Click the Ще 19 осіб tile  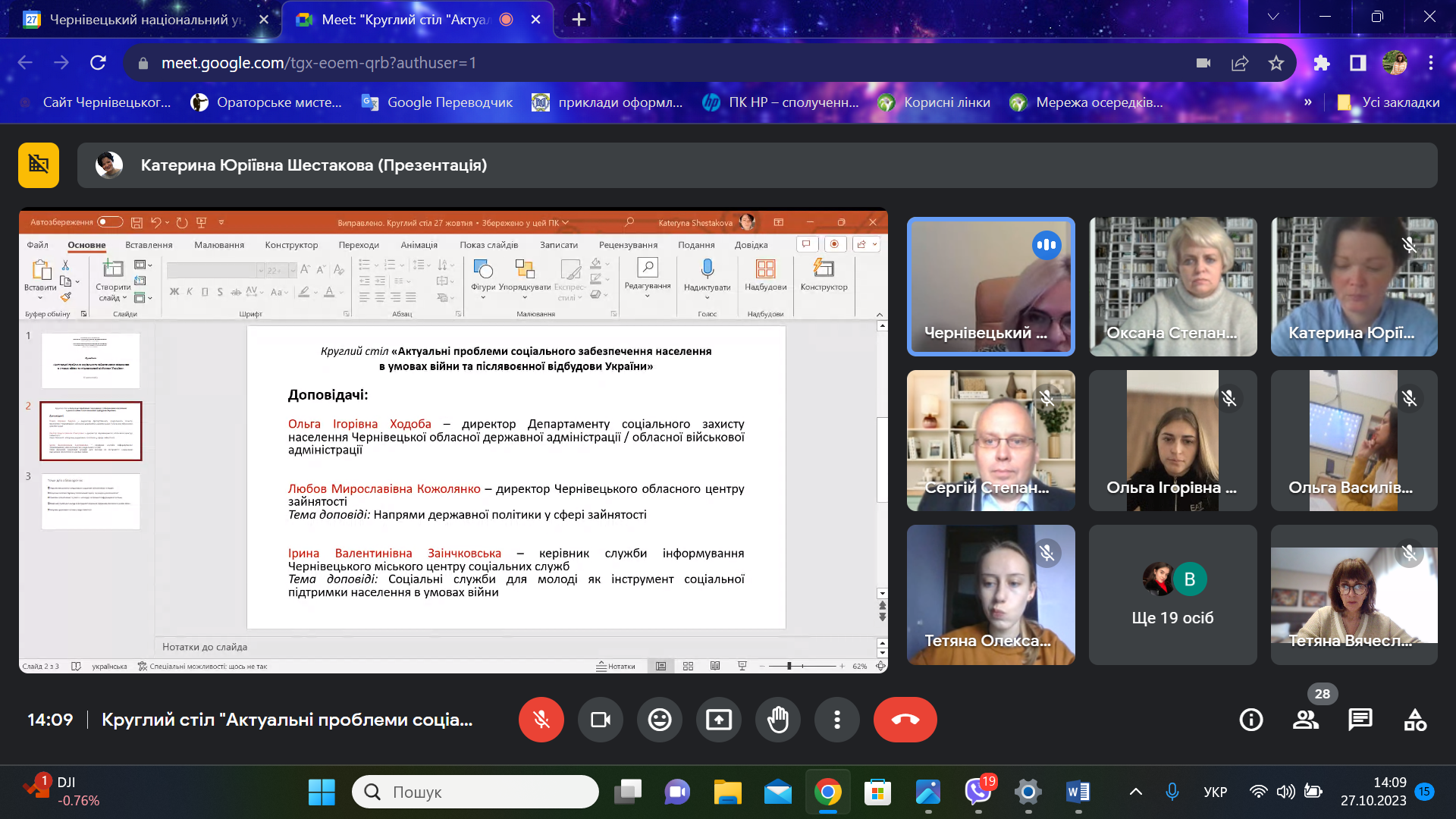pyautogui.click(x=1172, y=595)
